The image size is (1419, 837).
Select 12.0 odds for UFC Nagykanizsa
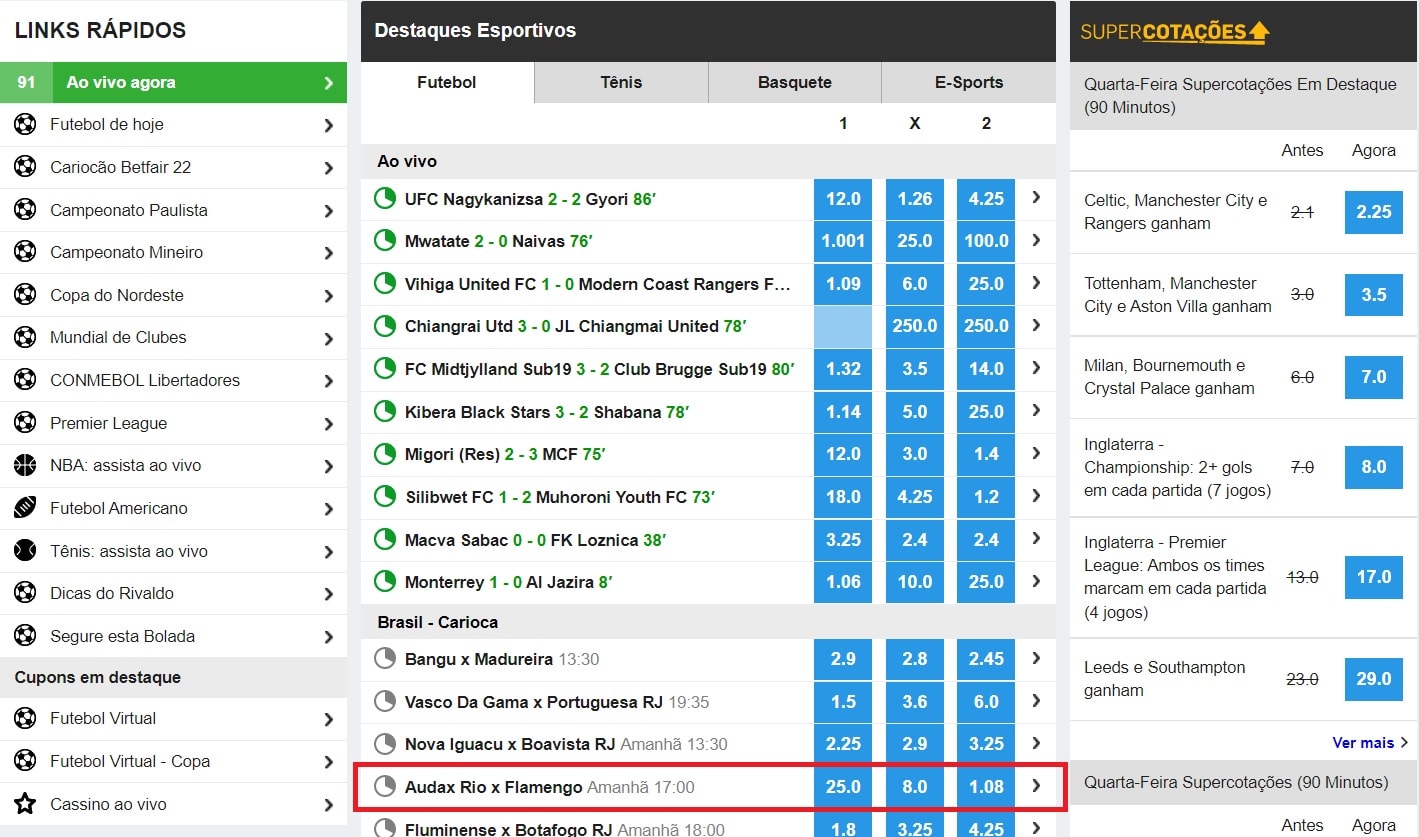pyautogui.click(x=843, y=199)
